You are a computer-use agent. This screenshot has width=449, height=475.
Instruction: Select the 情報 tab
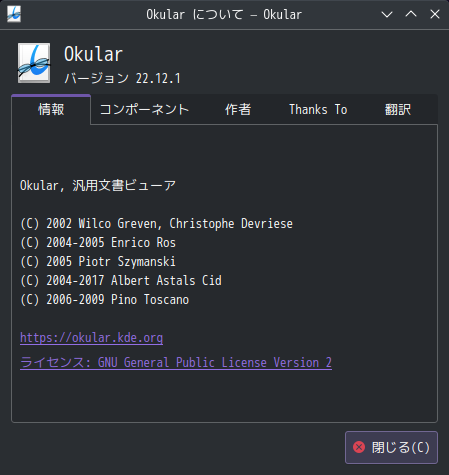point(51,109)
